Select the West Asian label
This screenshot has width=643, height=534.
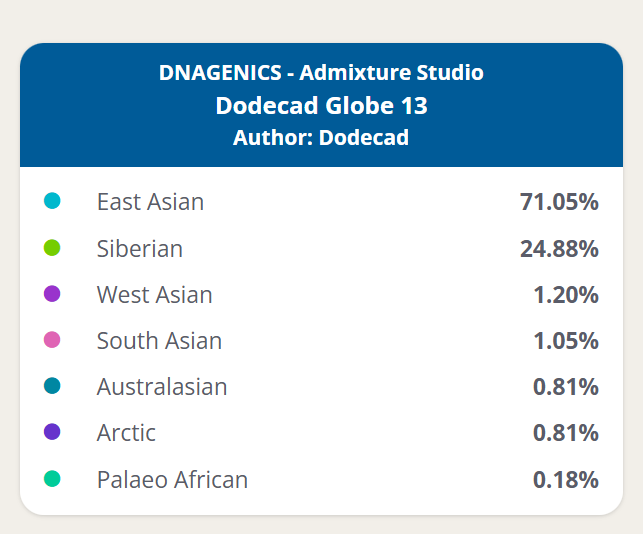[154, 295]
